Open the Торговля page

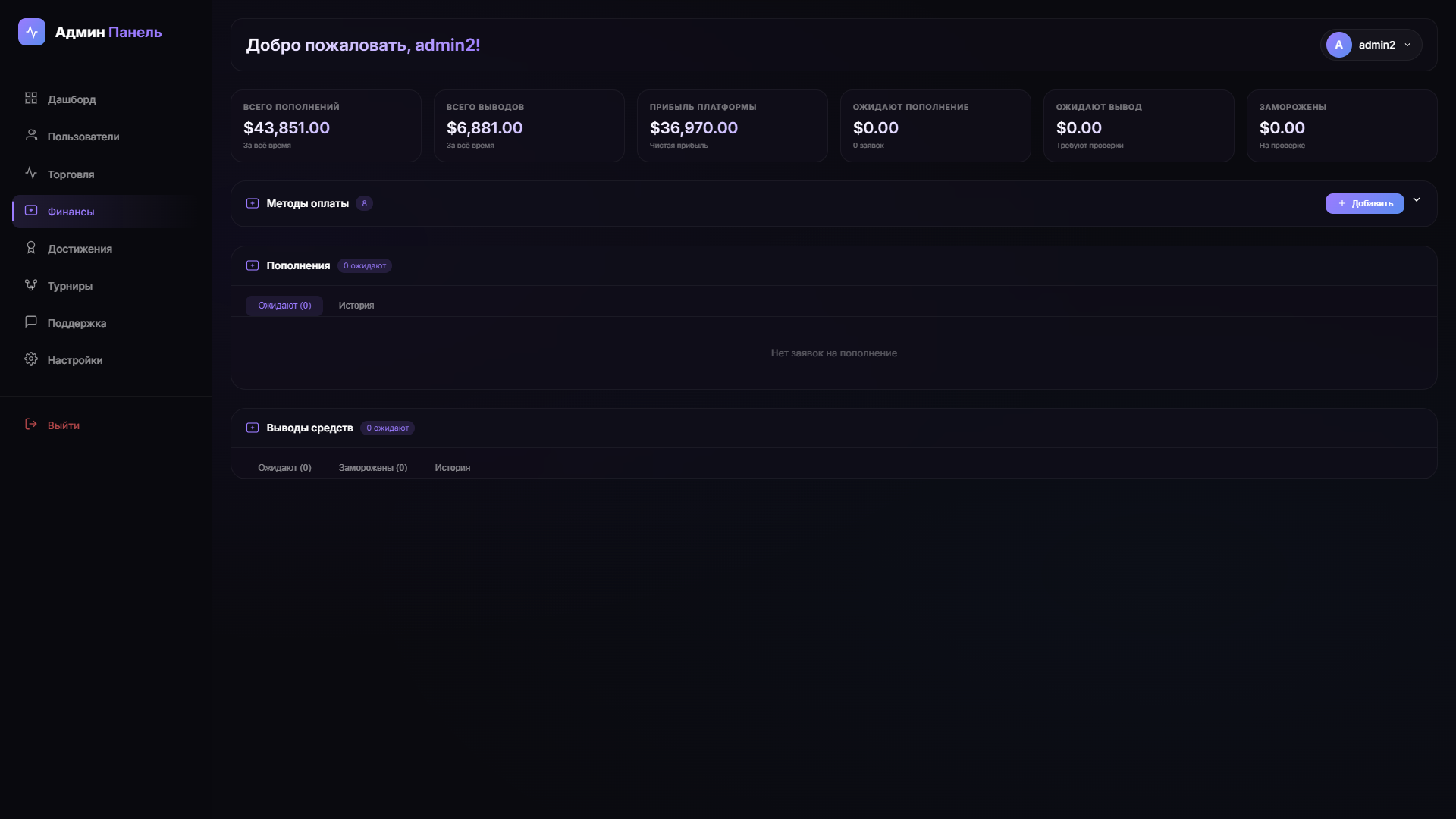(106, 174)
